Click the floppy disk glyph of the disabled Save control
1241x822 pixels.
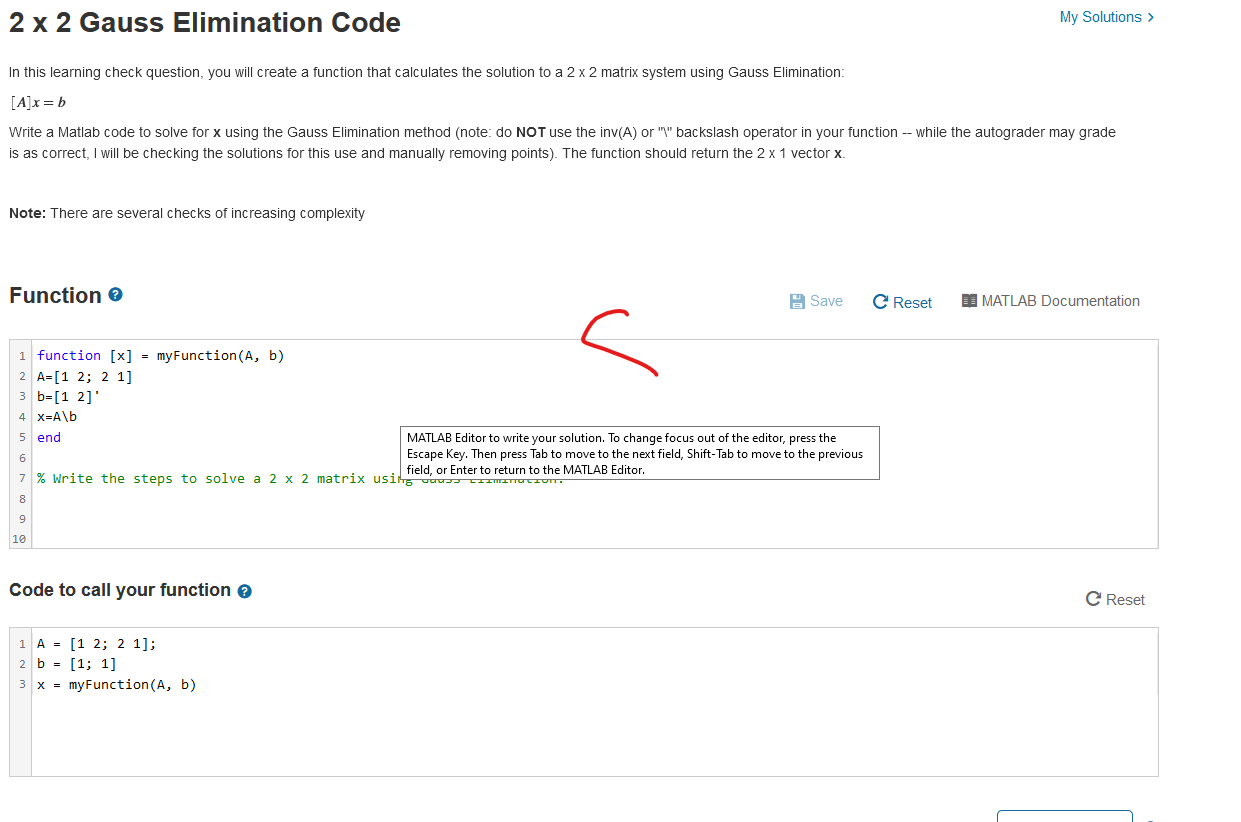(x=795, y=300)
